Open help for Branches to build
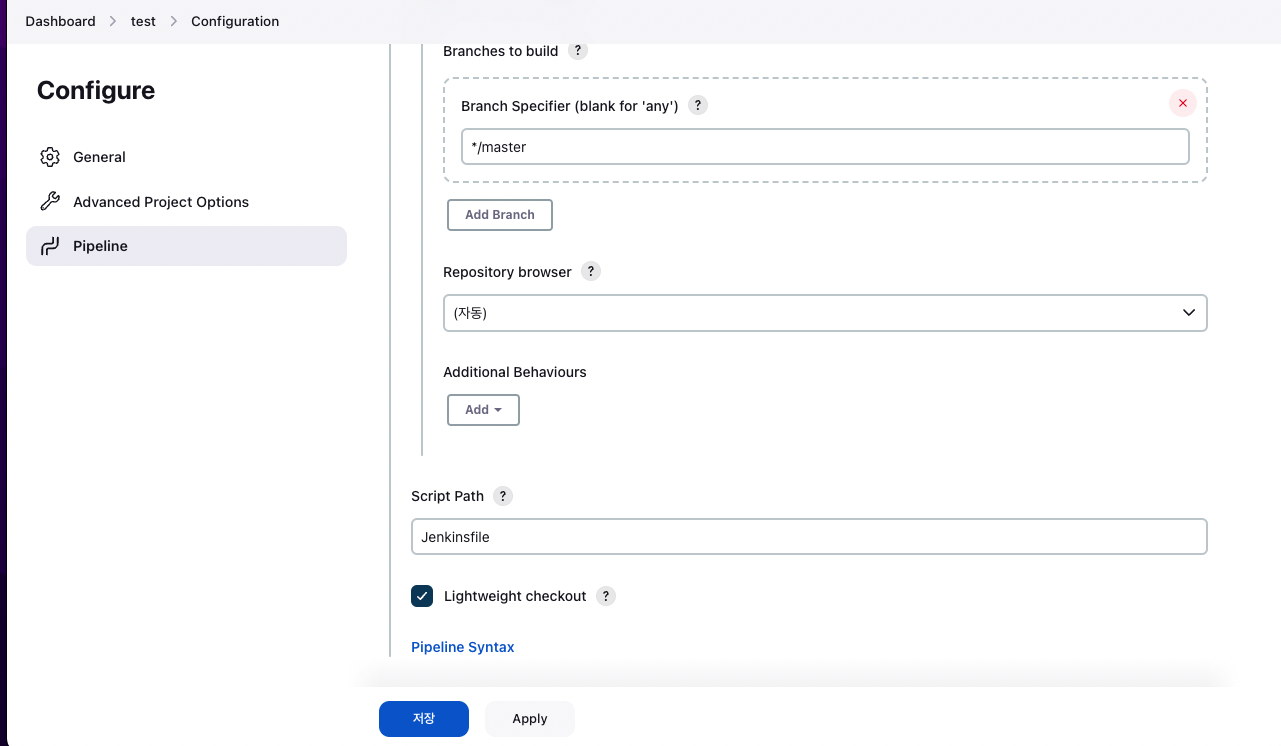 click(x=578, y=50)
